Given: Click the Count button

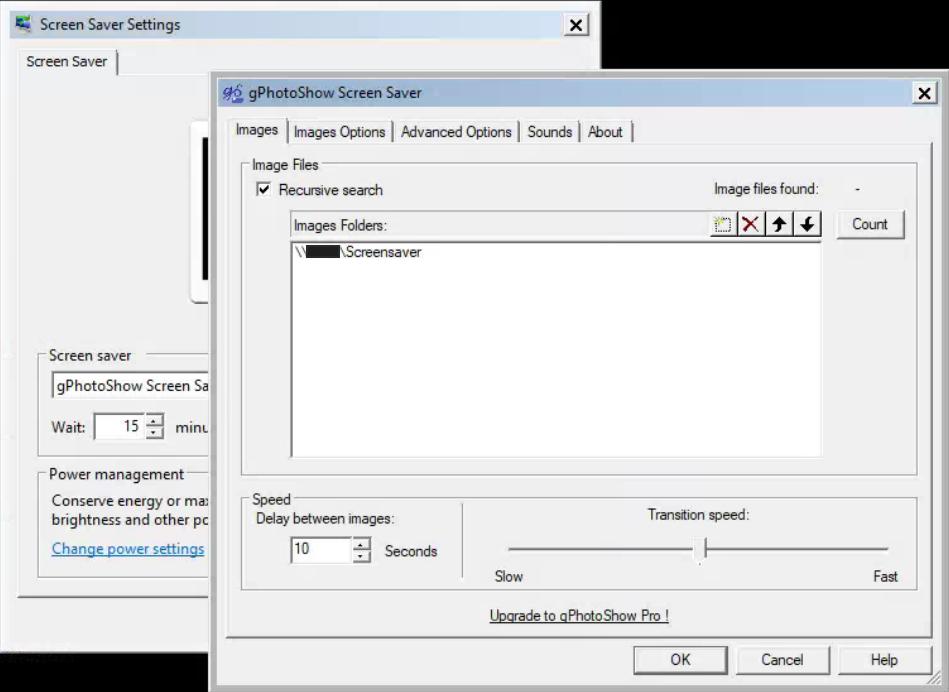Looking at the screenshot, I should (x=870, y=225).
